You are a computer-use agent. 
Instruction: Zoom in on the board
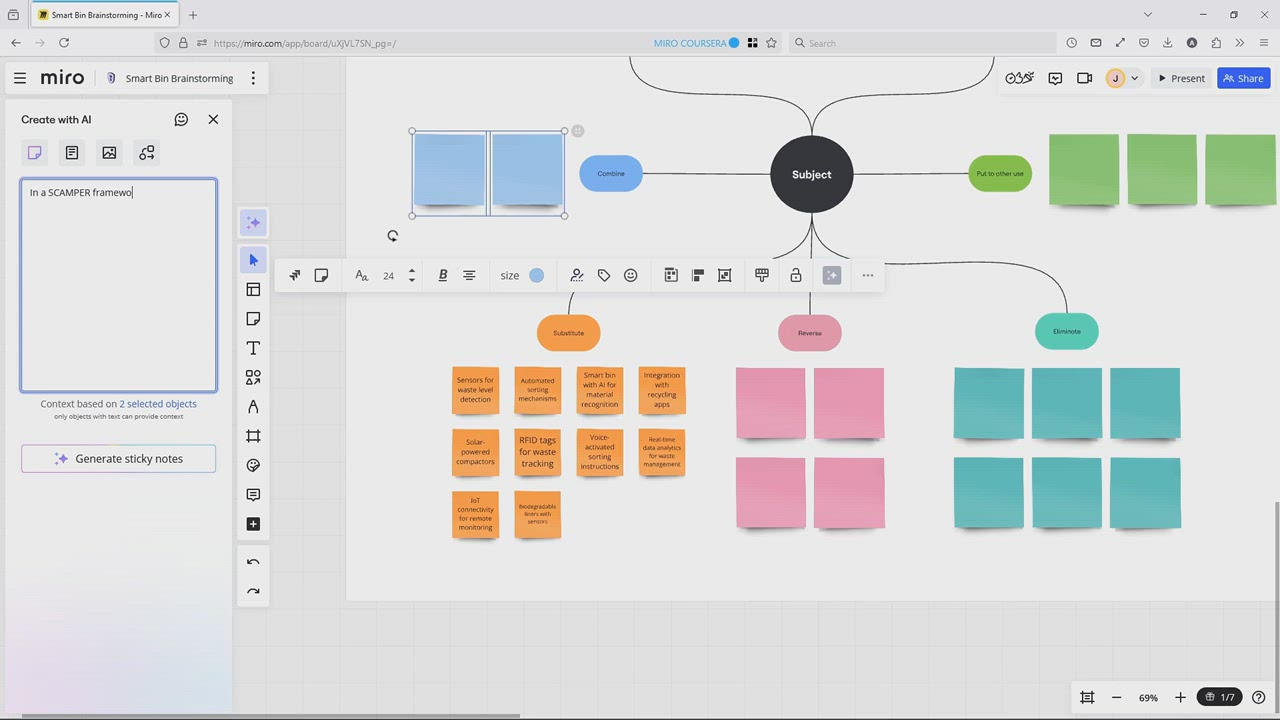click(1180, 697)
